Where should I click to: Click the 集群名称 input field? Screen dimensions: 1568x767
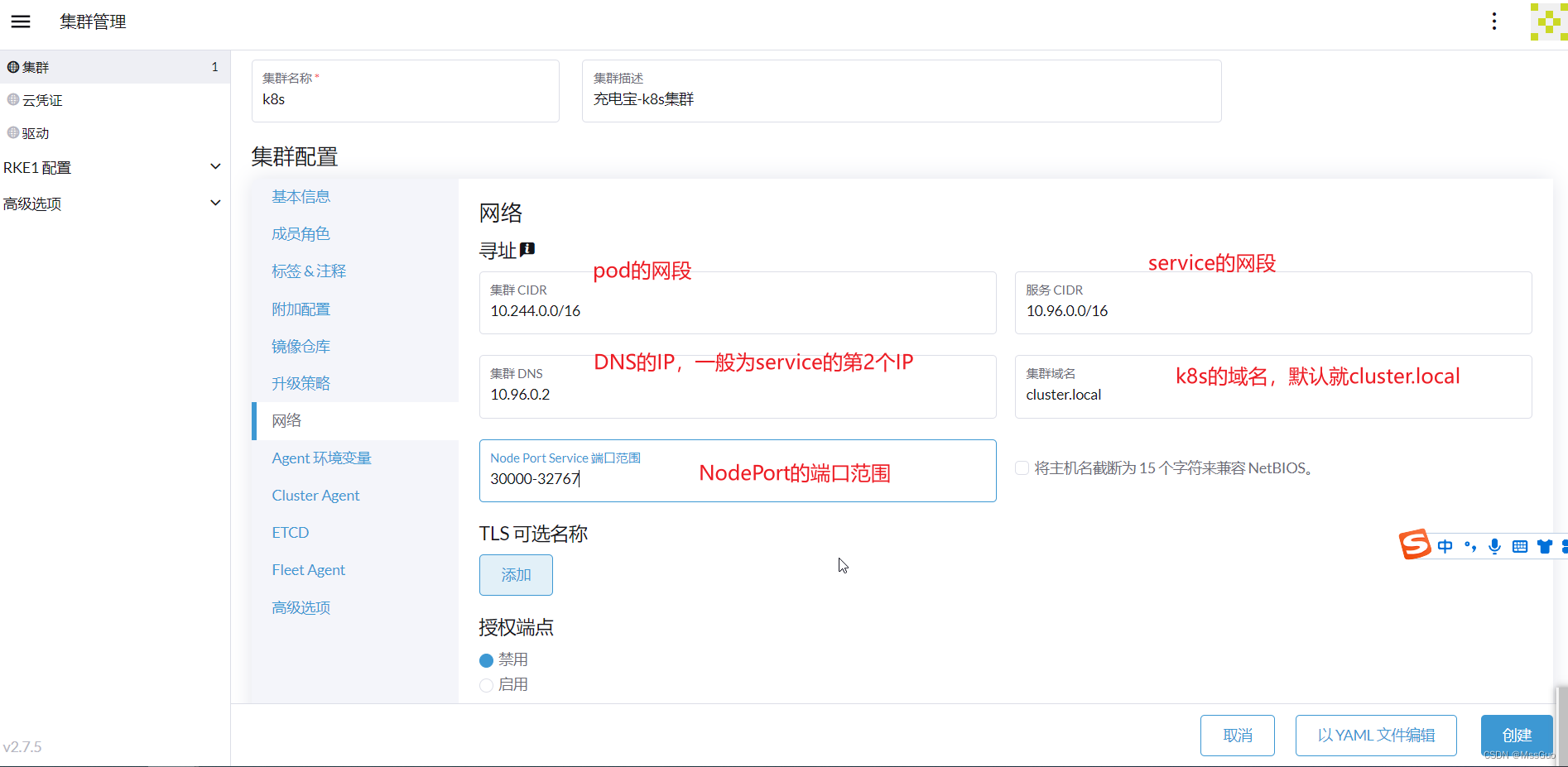[x=406, y=91]
